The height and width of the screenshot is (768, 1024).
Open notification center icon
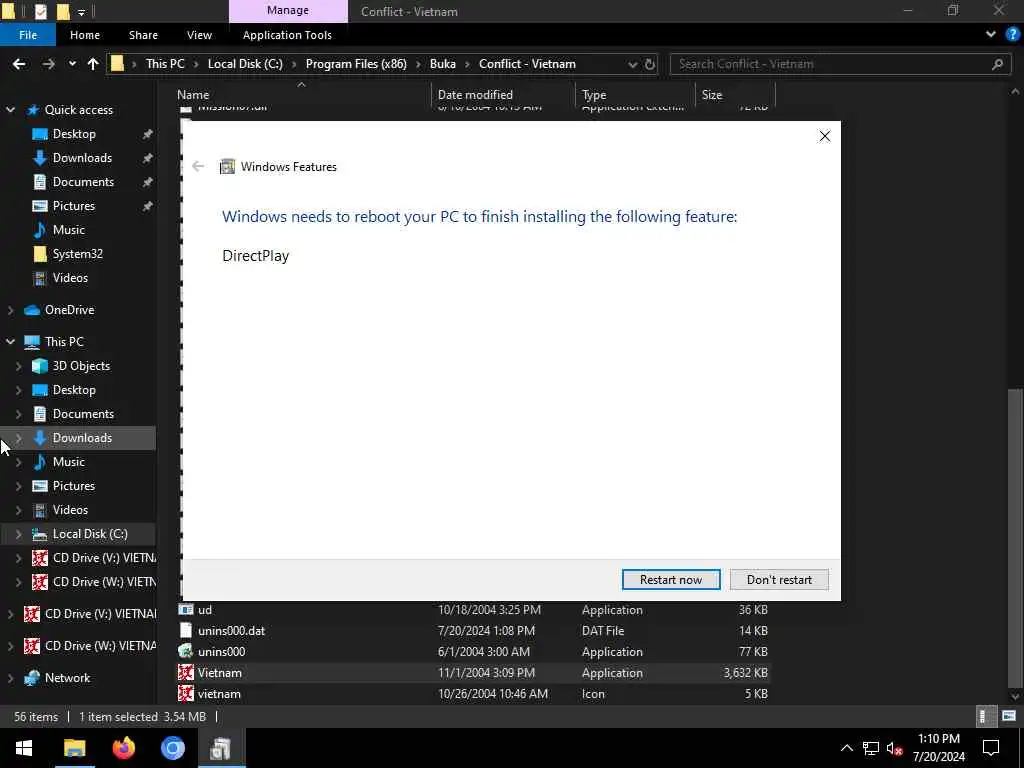tap(991, 748)
